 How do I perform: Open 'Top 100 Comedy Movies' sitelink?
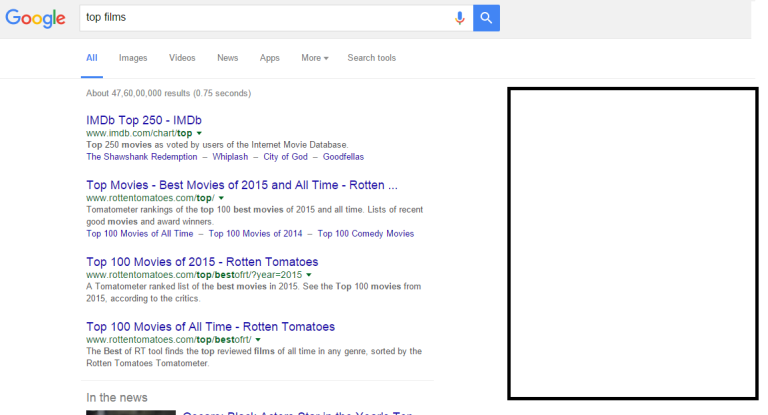[x=366, y=234]
